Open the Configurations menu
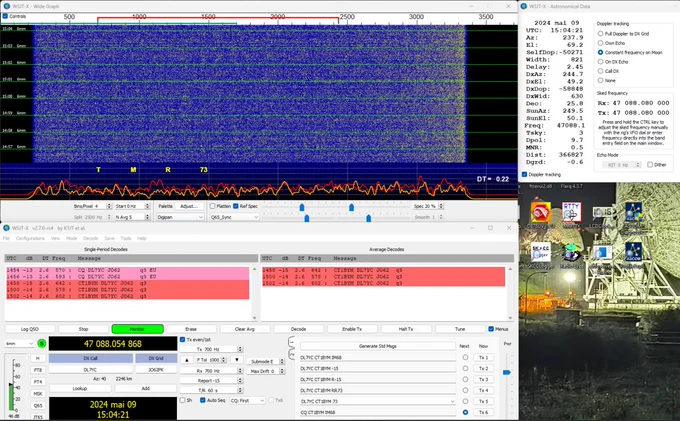 [30, 238]
